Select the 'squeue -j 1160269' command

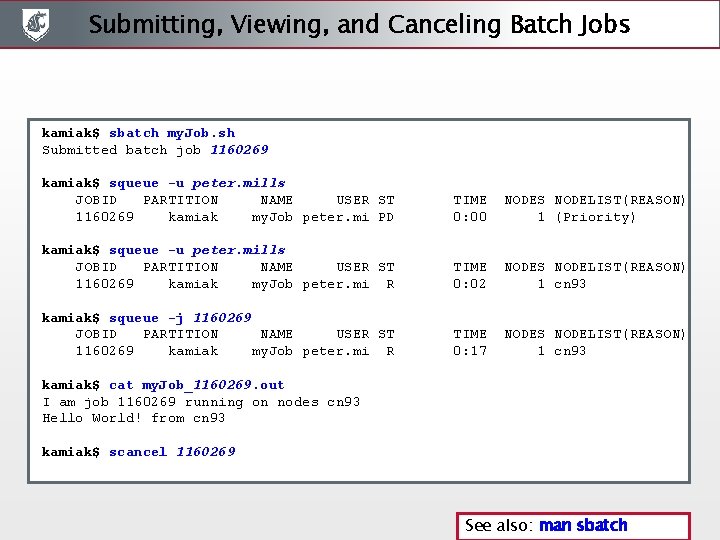click(180, 318)
